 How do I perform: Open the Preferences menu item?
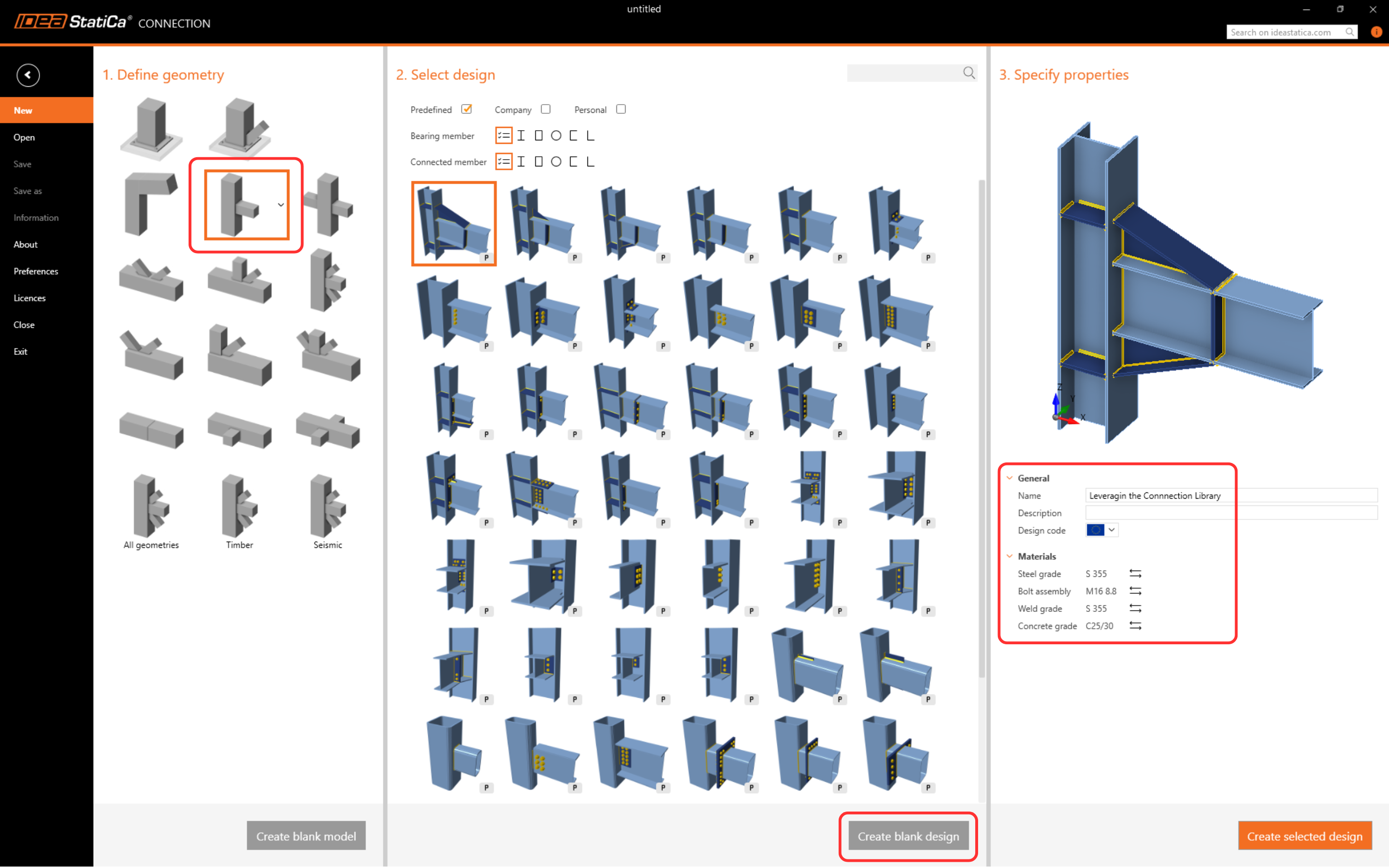(x=36, y=271)
